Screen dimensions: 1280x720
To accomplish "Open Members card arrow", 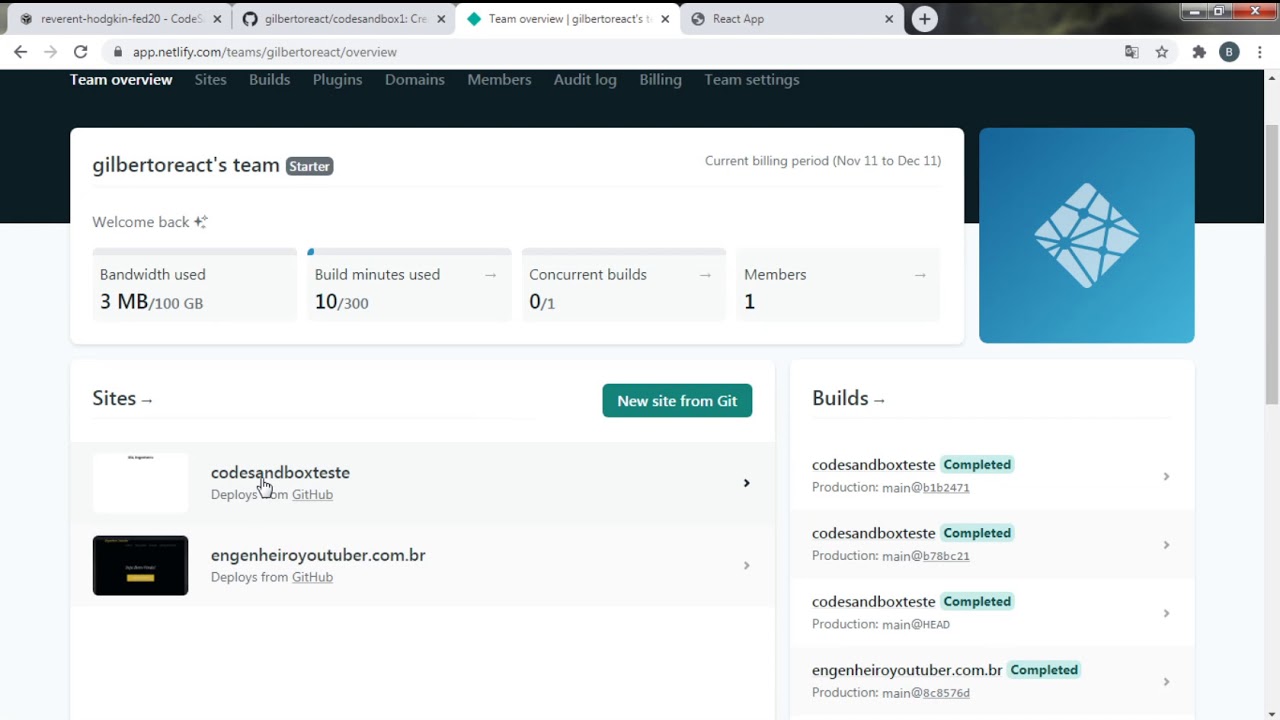I will tap(920, 275).
